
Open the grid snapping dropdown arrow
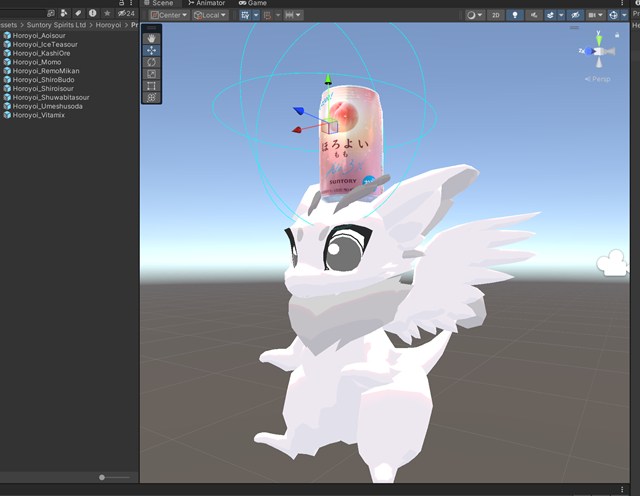coord(278,15)
